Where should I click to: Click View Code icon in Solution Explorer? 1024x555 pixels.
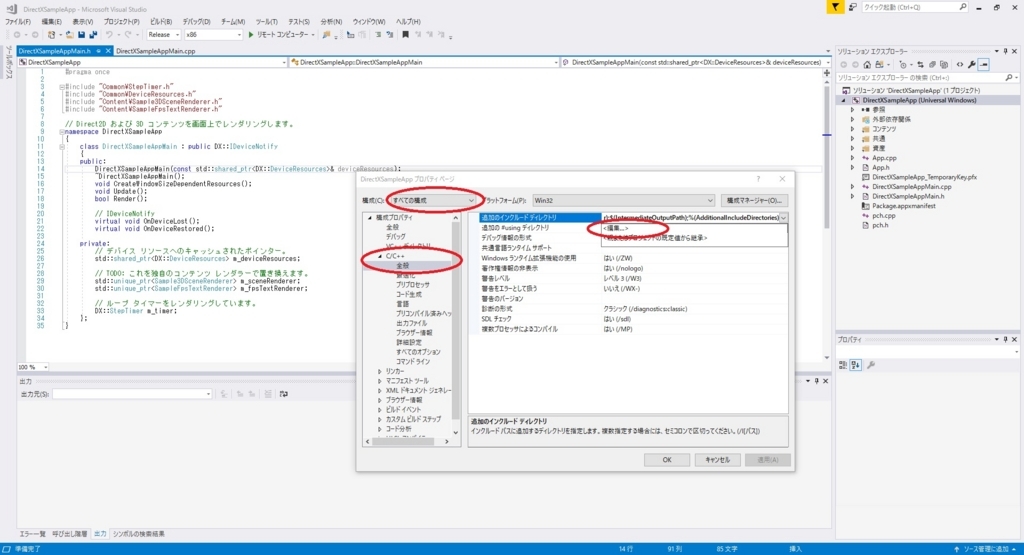(960, 65)
